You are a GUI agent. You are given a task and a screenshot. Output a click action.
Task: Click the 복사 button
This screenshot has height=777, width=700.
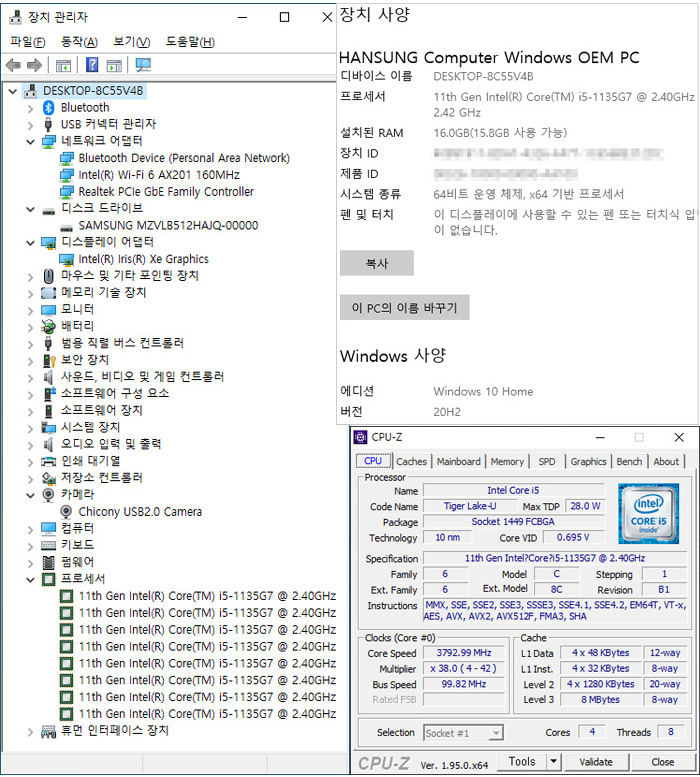tap(376, 264)
